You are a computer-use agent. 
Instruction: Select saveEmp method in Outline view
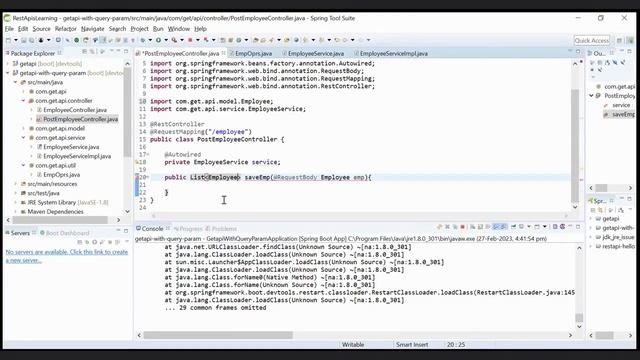point(623,115)
